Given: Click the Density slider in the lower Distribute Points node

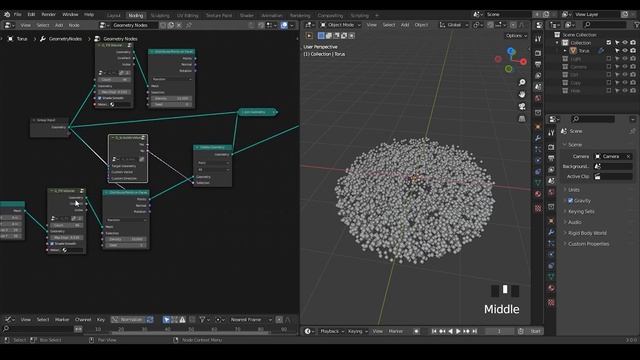Looking at the screenshot, I should tap(126, 239).
